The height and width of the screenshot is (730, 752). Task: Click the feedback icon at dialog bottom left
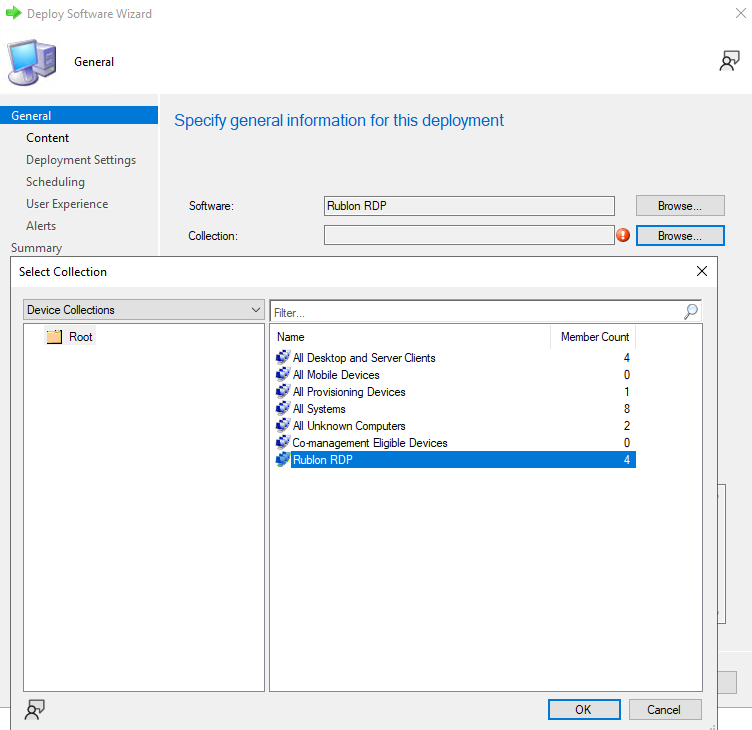coord(34,710)
